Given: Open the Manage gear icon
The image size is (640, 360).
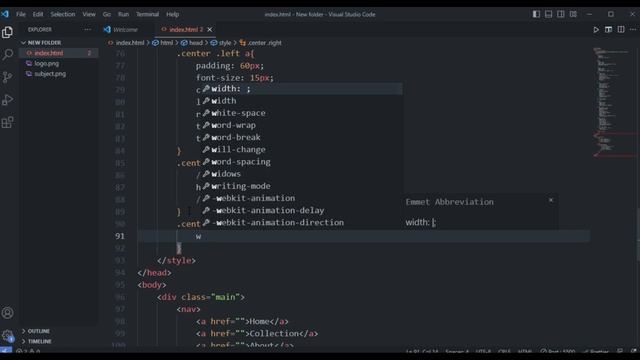Looking at the screenshot, I should tap(7, 336).
